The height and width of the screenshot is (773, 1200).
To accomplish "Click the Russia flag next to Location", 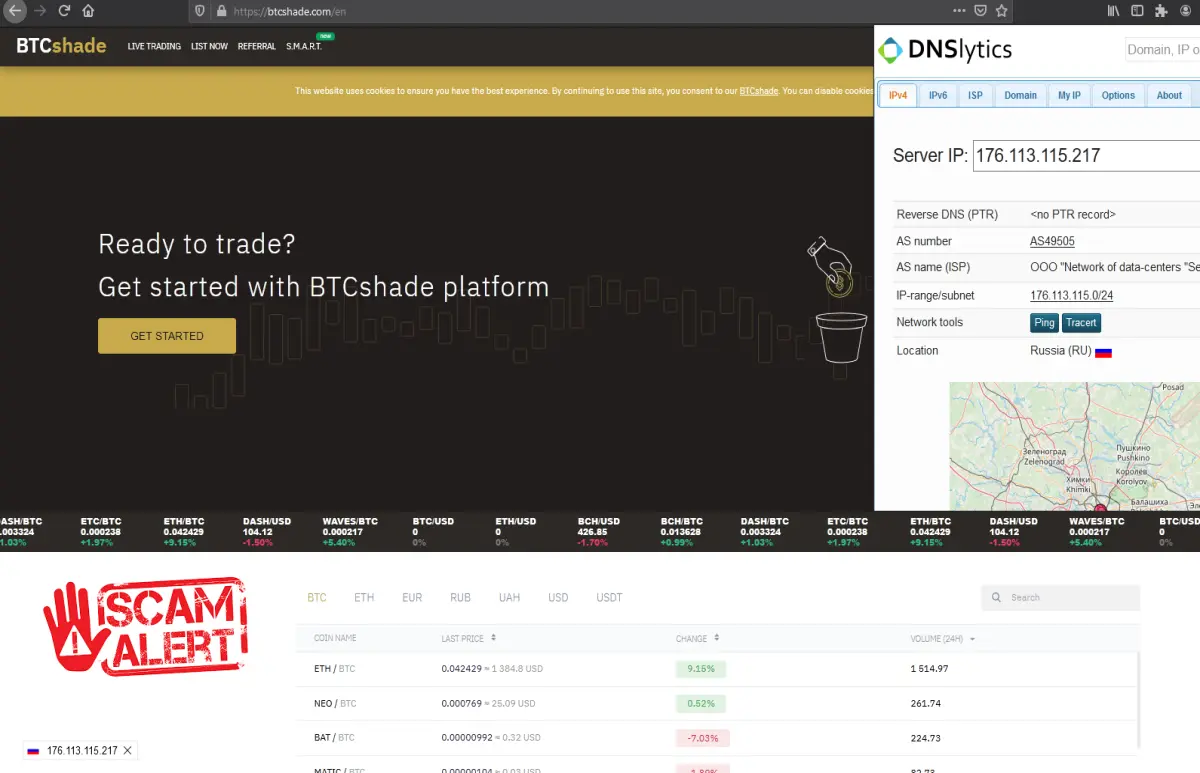I will coord(1103,352).
